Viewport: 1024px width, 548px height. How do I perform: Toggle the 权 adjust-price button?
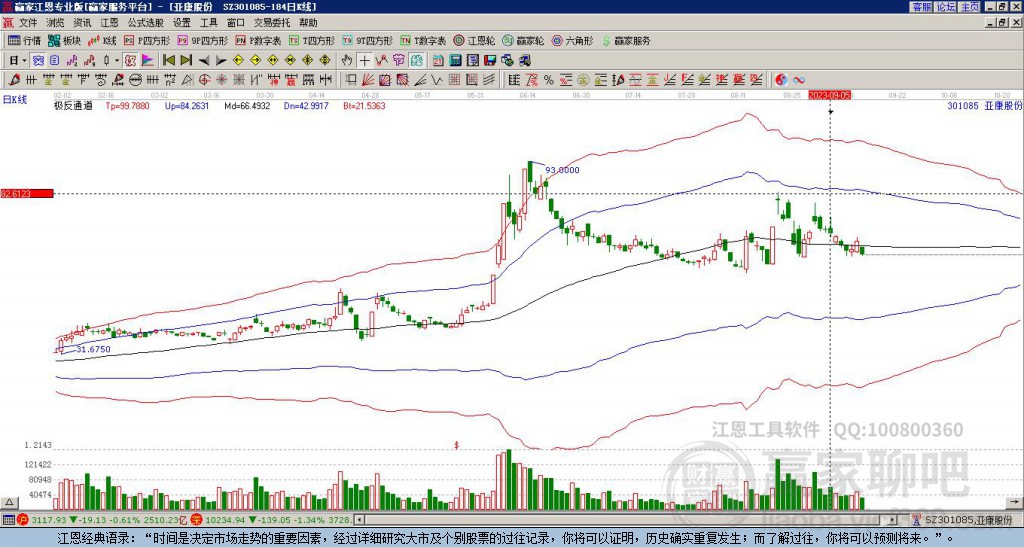coord(130,61)
